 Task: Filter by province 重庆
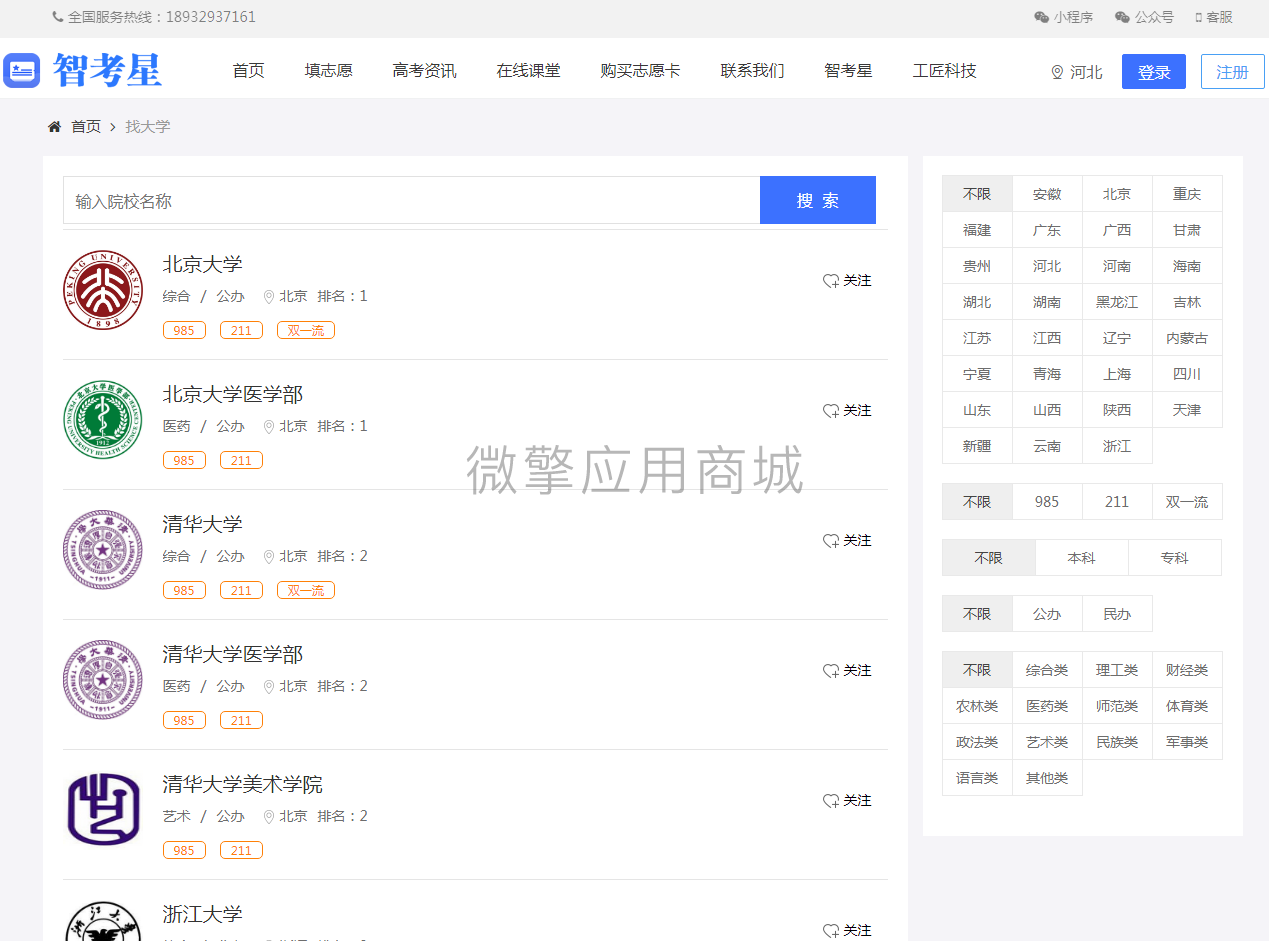tap(1187, 194)
